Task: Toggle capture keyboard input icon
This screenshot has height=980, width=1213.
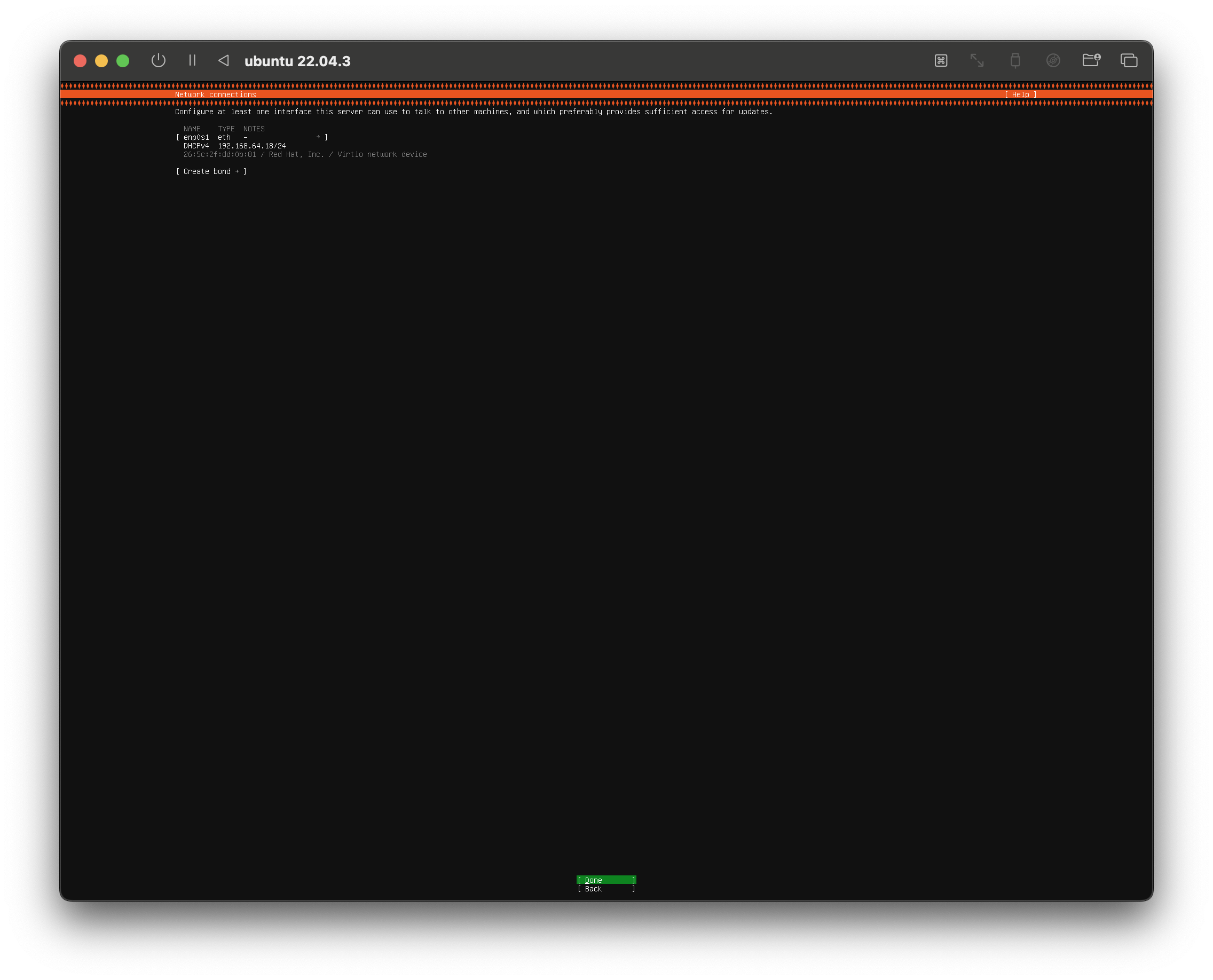Action: pos(941,60)
